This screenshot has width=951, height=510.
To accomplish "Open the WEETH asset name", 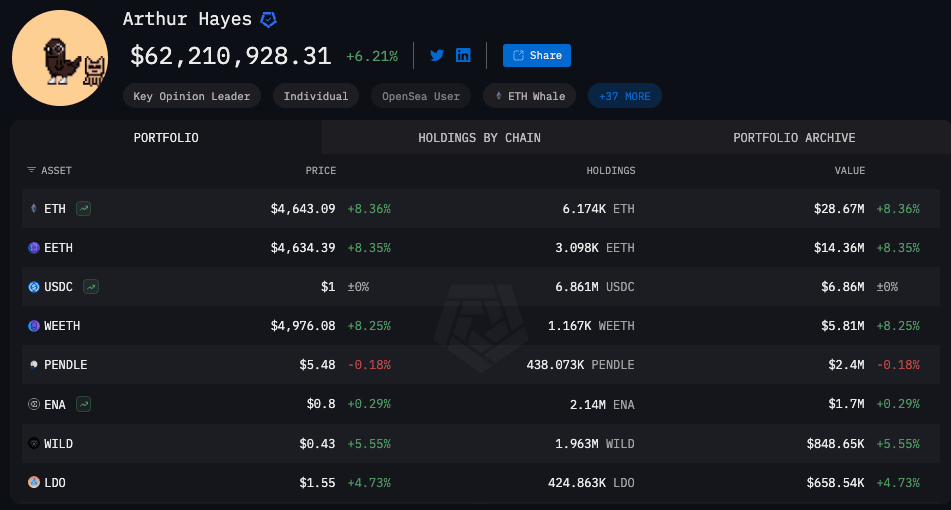I will click(62, 326).
